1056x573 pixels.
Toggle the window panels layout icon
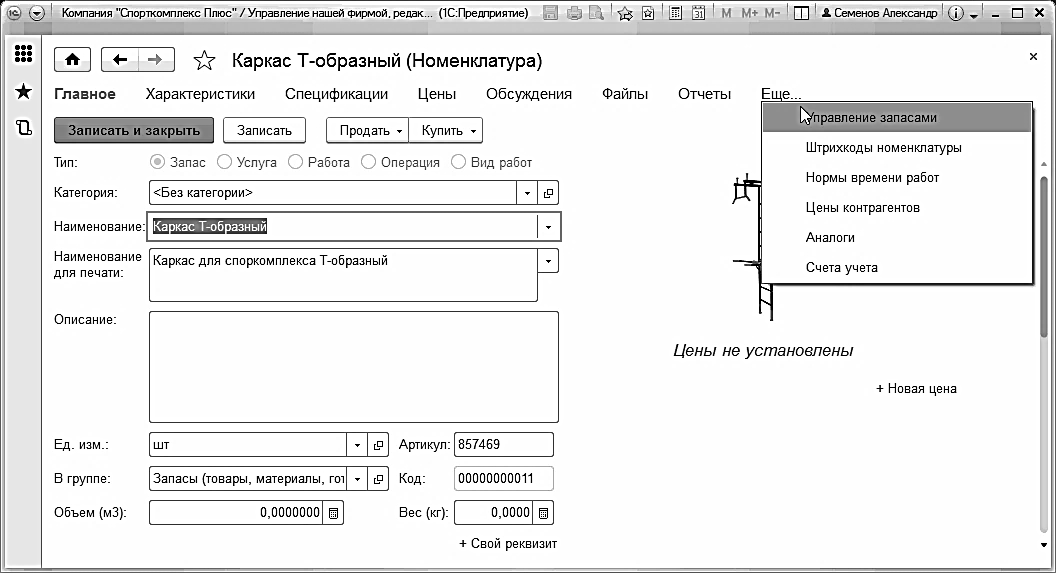click(x=801, y=13)
